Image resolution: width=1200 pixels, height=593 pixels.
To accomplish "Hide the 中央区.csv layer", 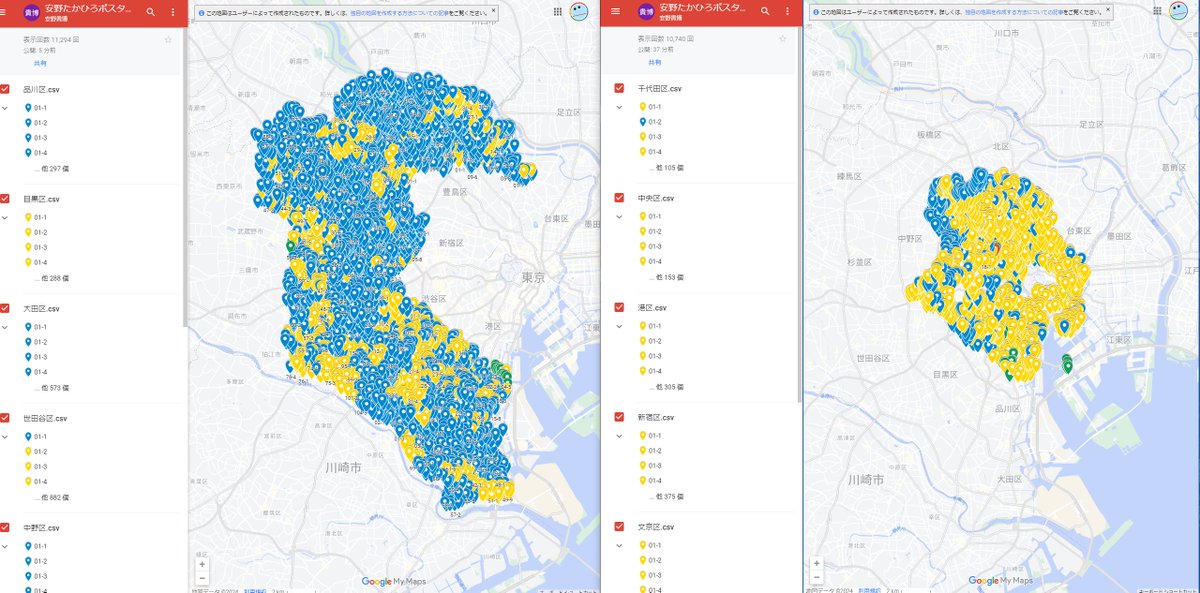I will point(620,198).
